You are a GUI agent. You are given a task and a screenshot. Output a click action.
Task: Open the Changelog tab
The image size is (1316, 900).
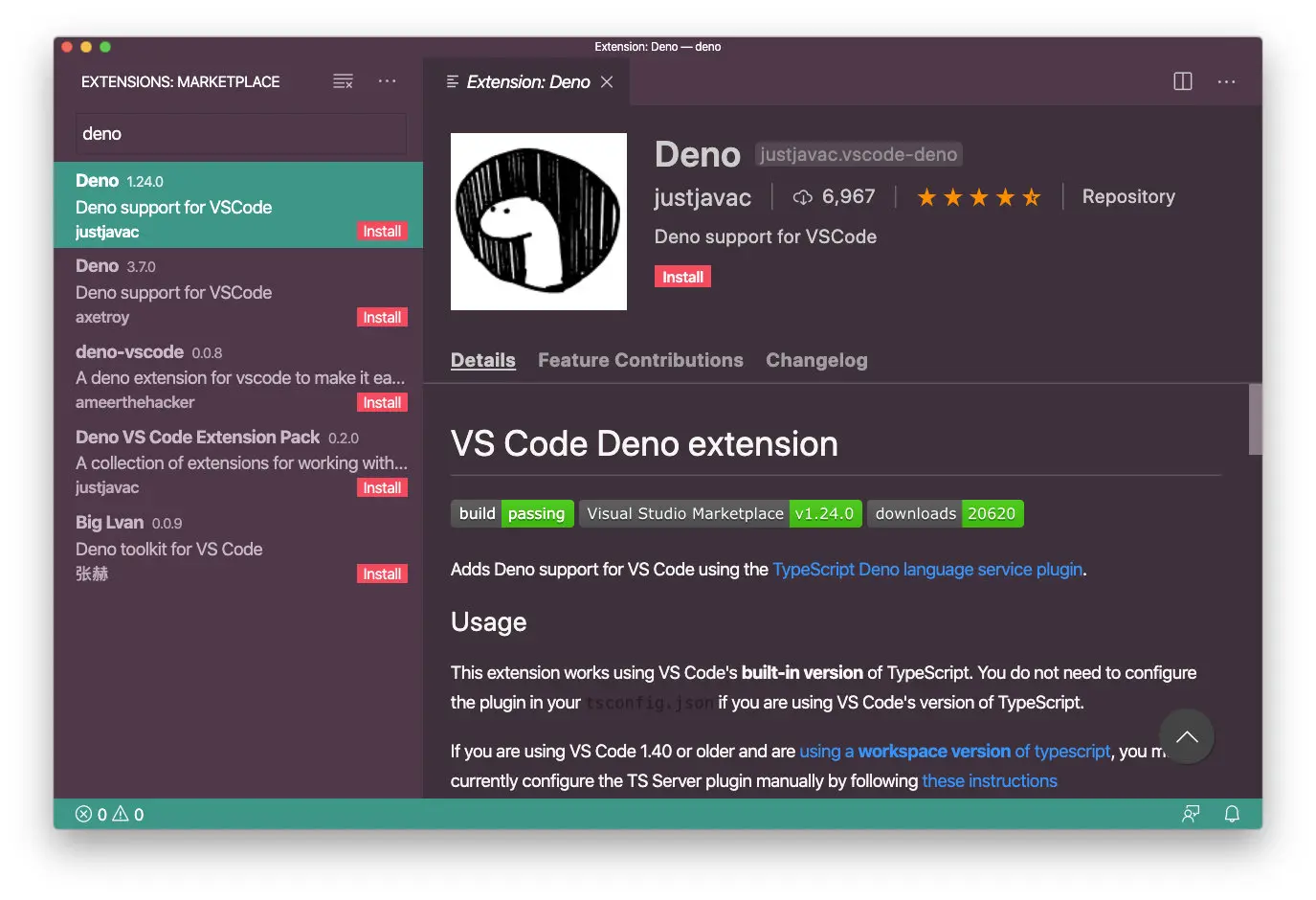tap(816, 360)
